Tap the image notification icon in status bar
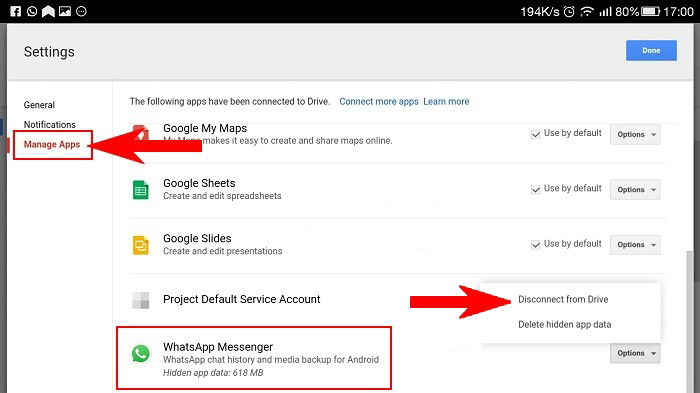This screenshot has width=700, height=393. coord(65,11)
